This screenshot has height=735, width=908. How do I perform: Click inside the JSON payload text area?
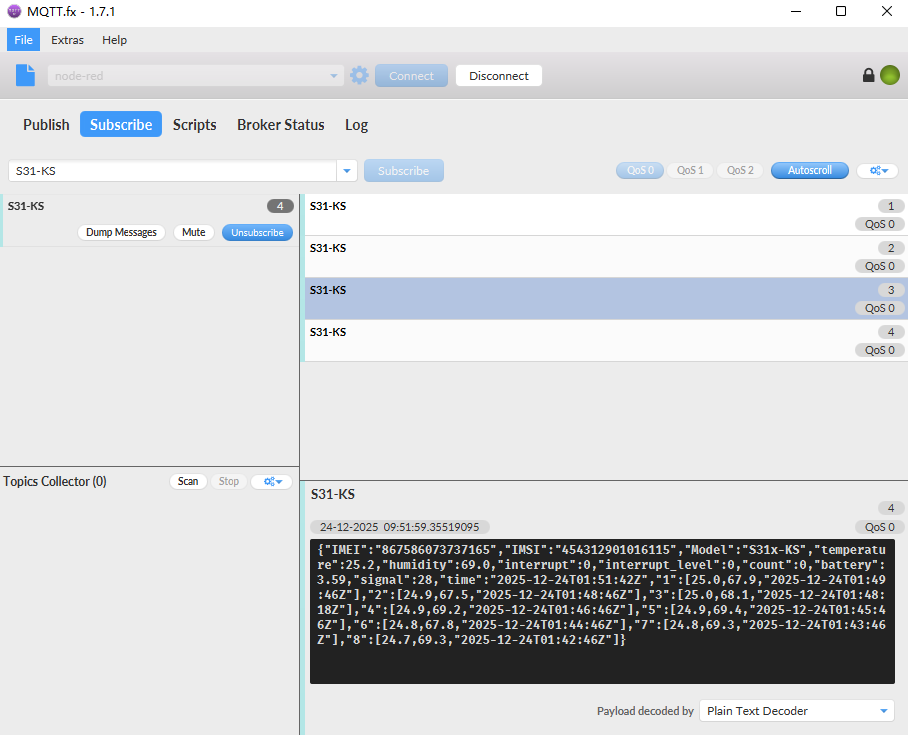(x=602, y=611)
